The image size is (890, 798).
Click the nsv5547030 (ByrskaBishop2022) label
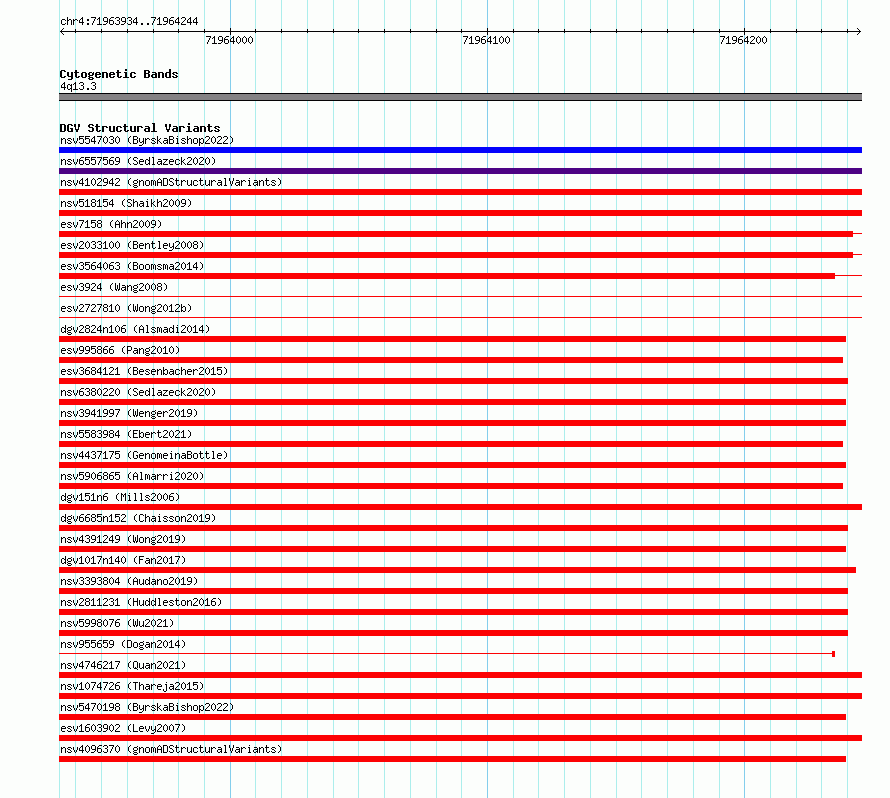tap(147, 140)
